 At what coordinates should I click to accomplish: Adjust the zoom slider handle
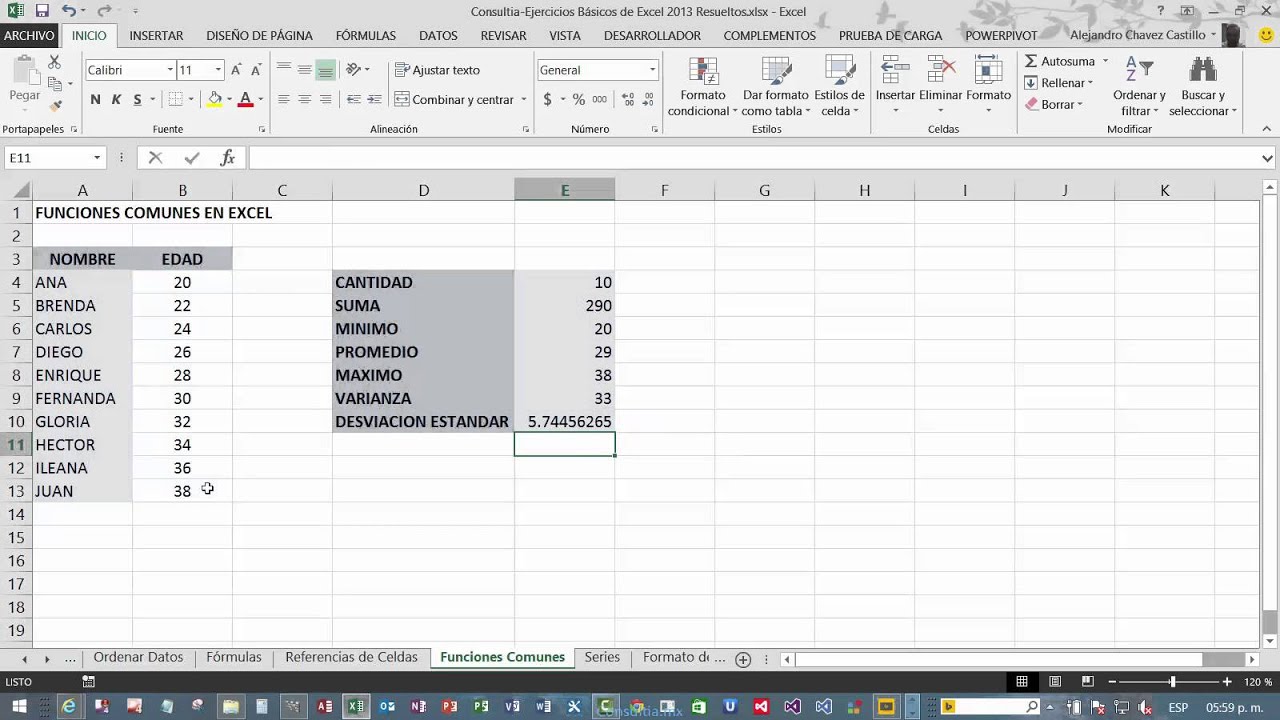point(1172,681)
